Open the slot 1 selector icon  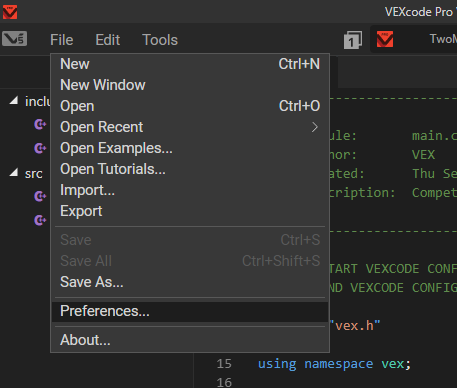tap(353, 40)
